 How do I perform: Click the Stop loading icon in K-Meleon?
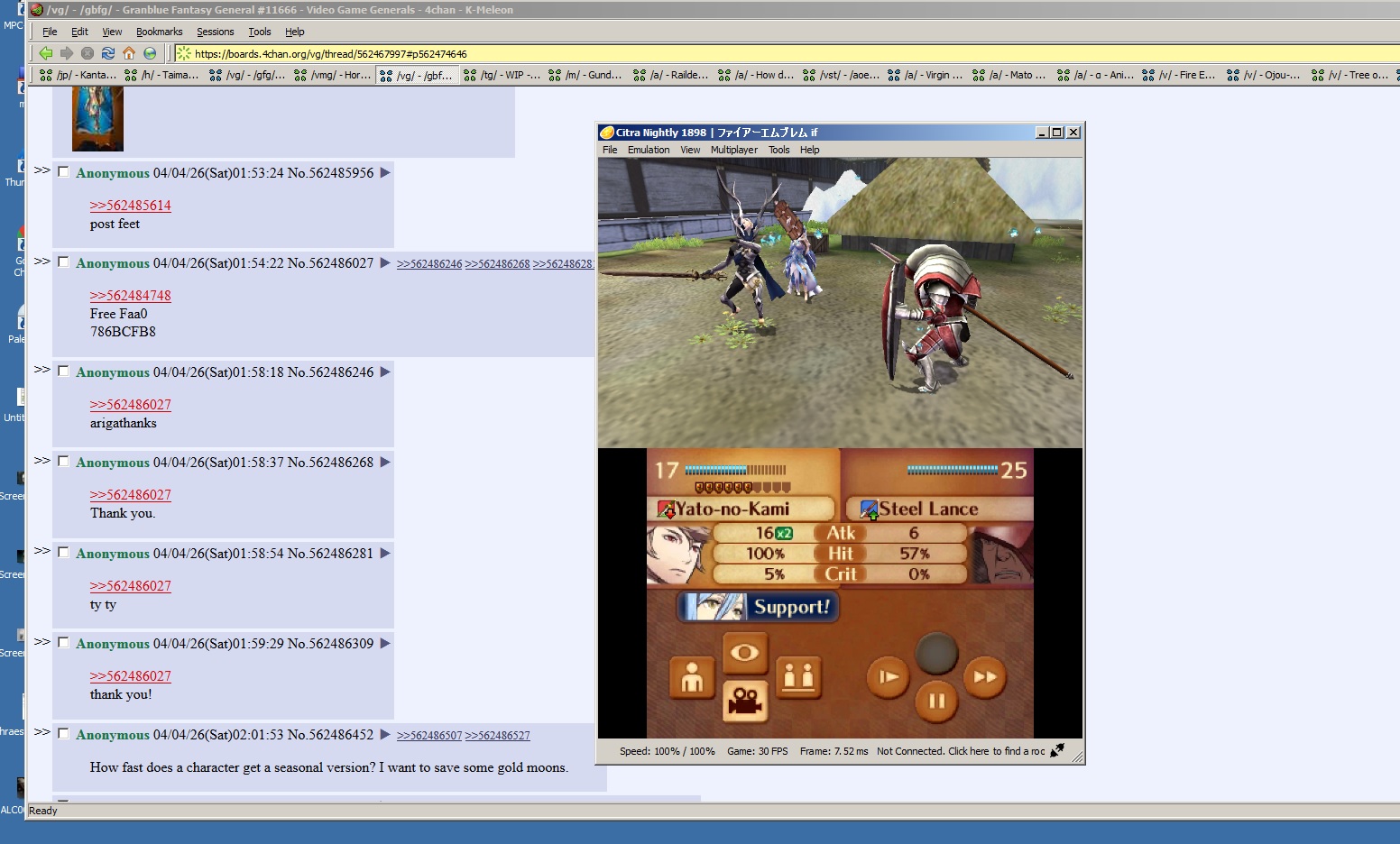point(87,53)
